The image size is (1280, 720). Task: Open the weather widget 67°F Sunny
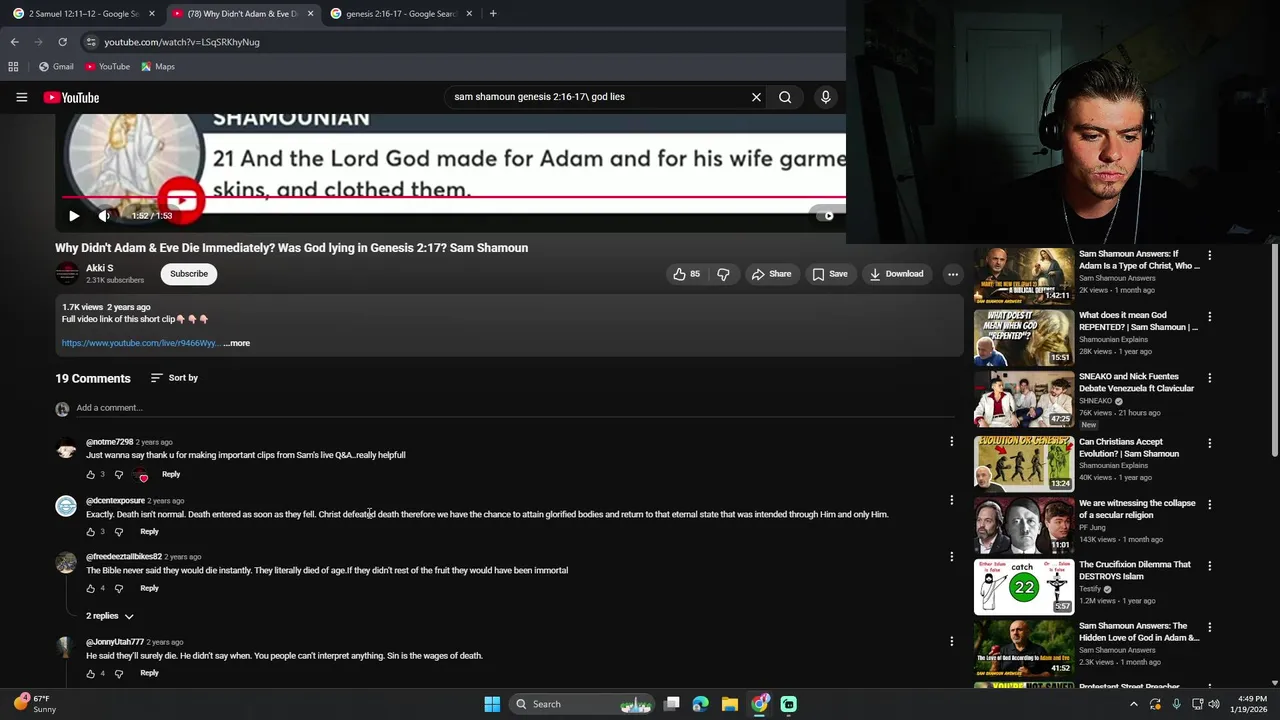click(x=35, y=704)
